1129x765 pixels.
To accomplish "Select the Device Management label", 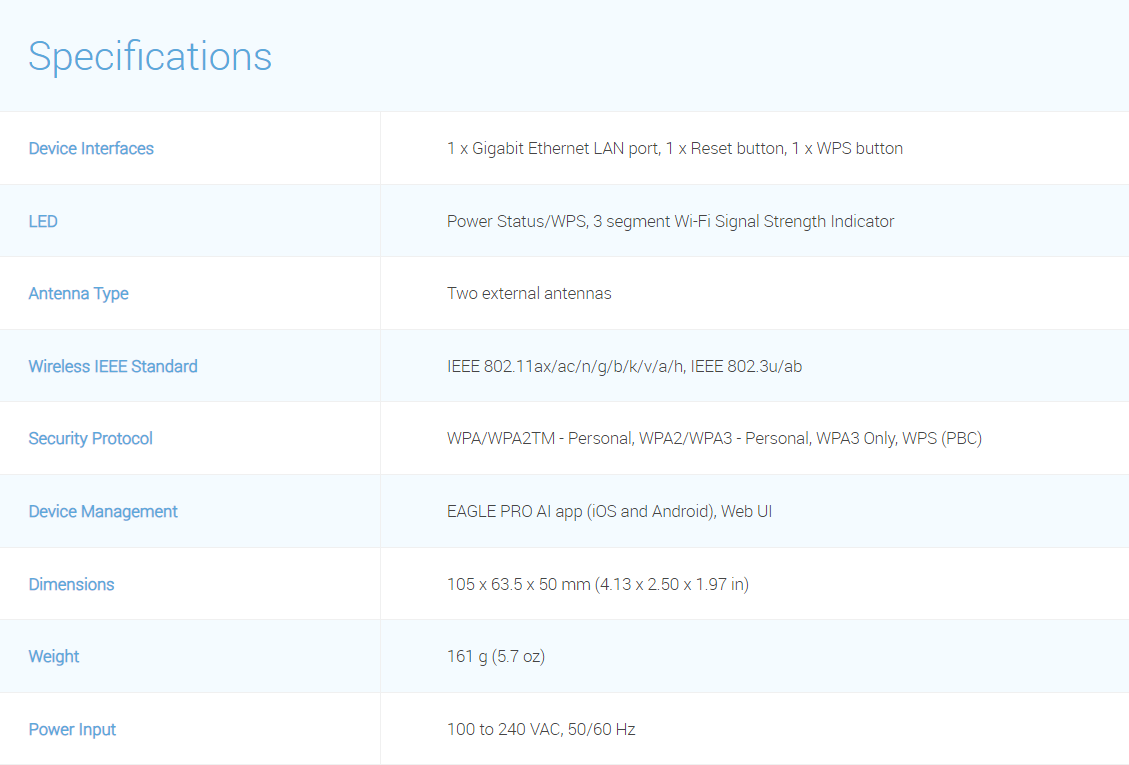I will [x=103, y=511].
